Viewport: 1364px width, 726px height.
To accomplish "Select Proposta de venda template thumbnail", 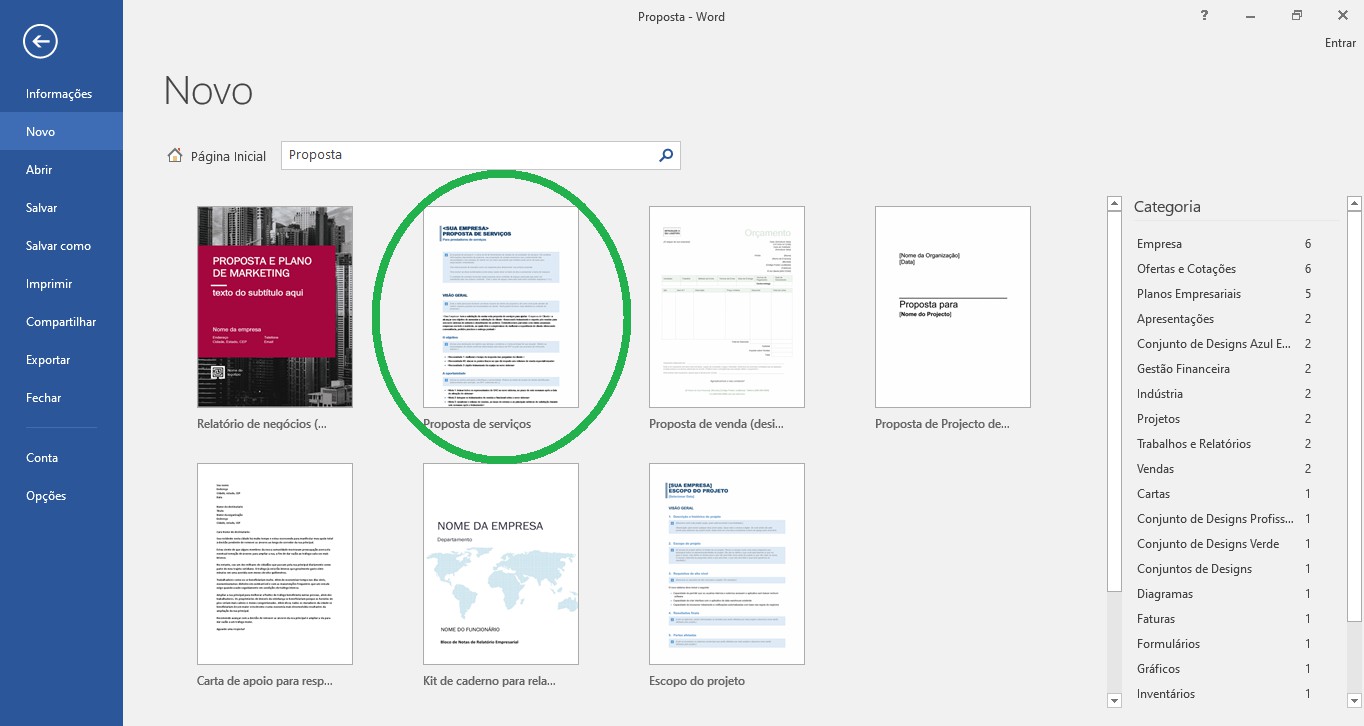I will [727, 307].
